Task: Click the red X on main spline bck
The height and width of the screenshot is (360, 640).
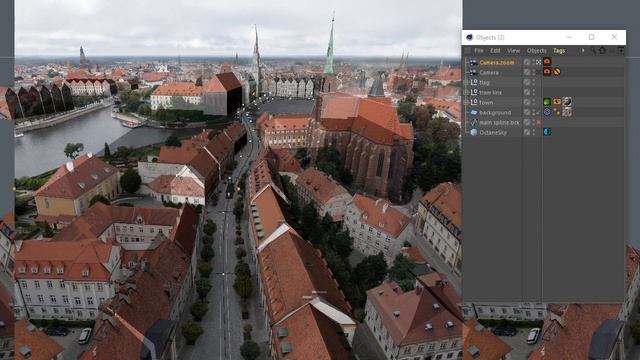Action: 539,122
